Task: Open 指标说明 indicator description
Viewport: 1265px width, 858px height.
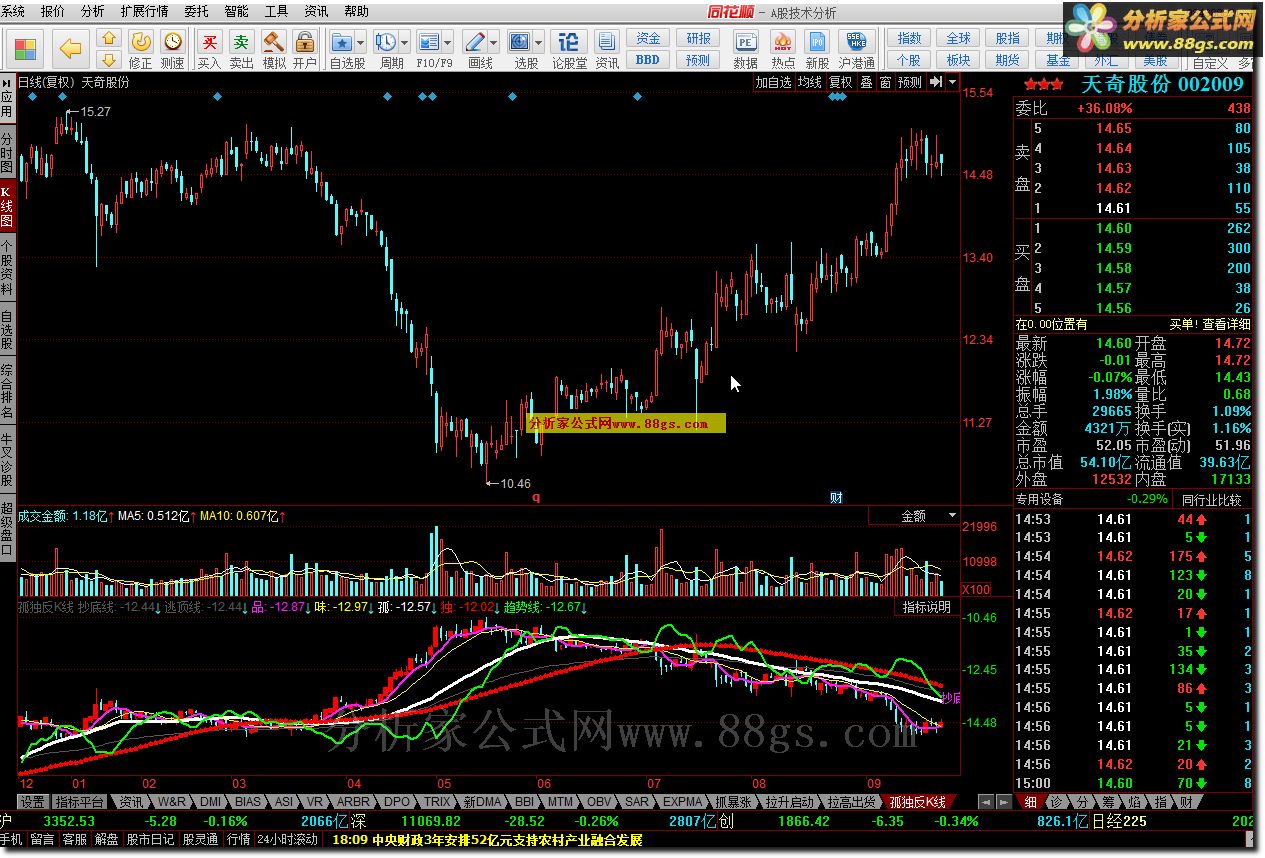Action: pyautogui.click(x=927, y=606)
